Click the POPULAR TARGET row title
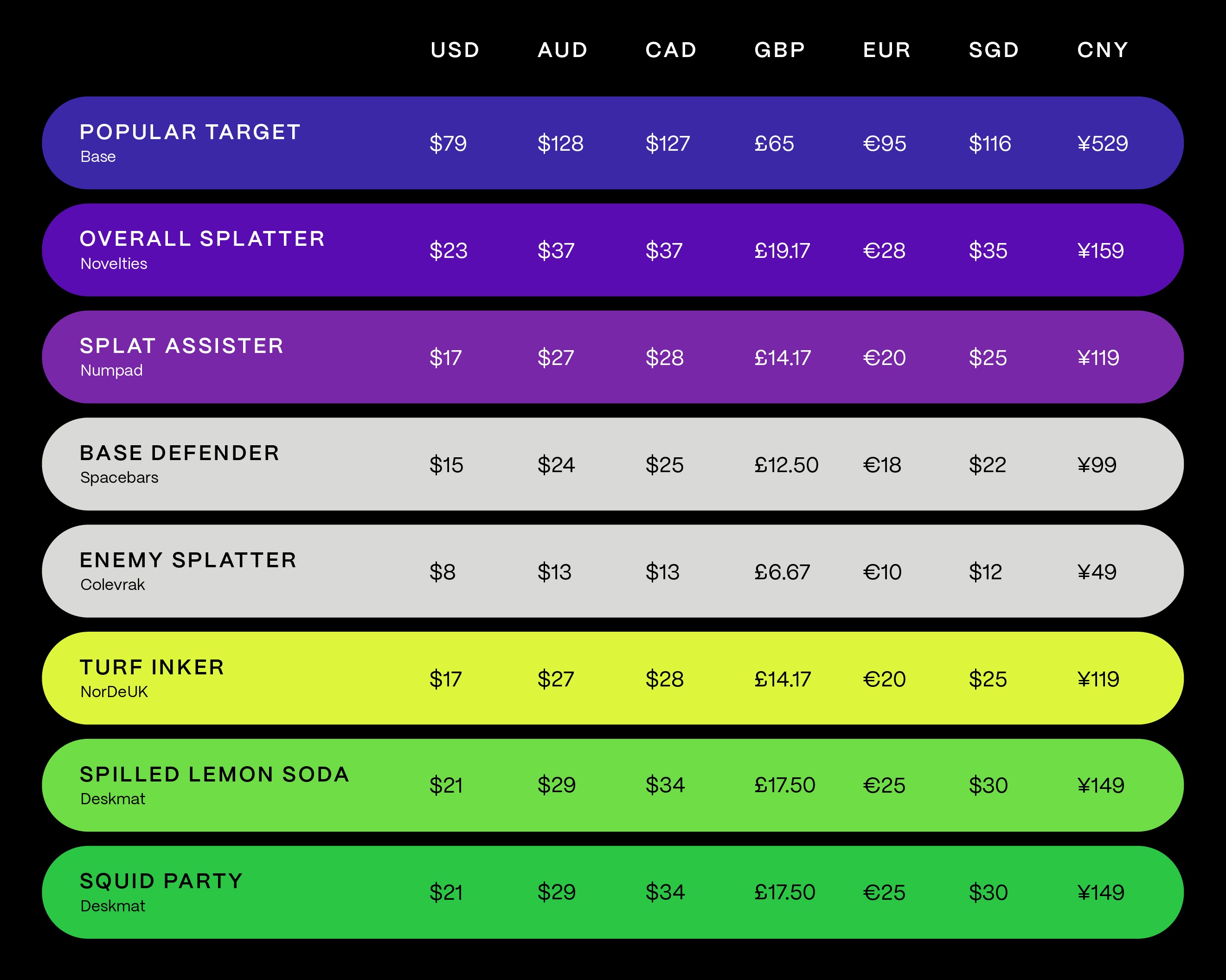 (x=190, y=132)
